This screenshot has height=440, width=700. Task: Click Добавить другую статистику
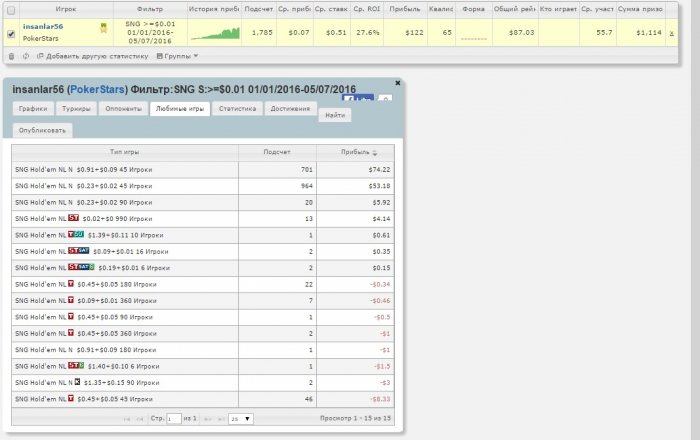coord(93,56)
